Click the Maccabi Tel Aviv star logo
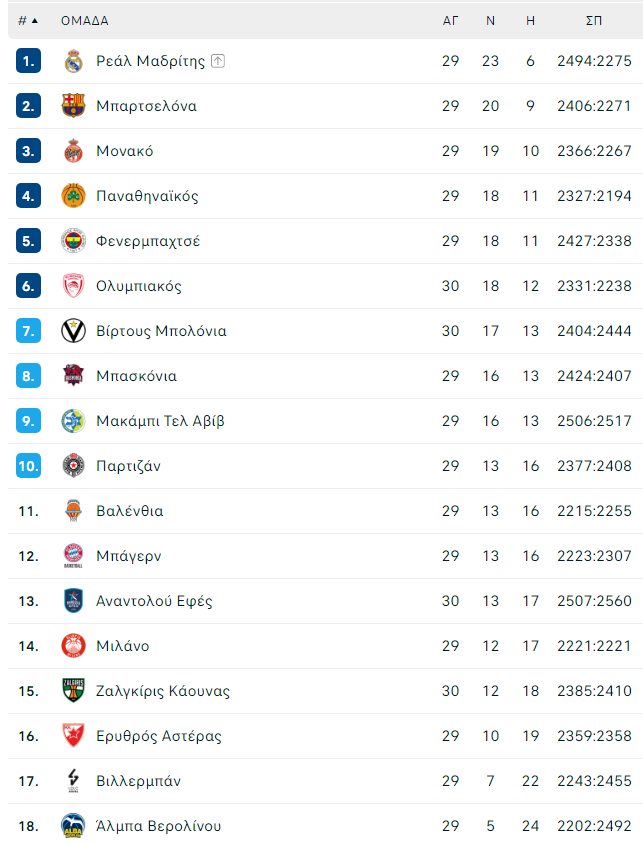643x843 pixels. click(74, 421)
